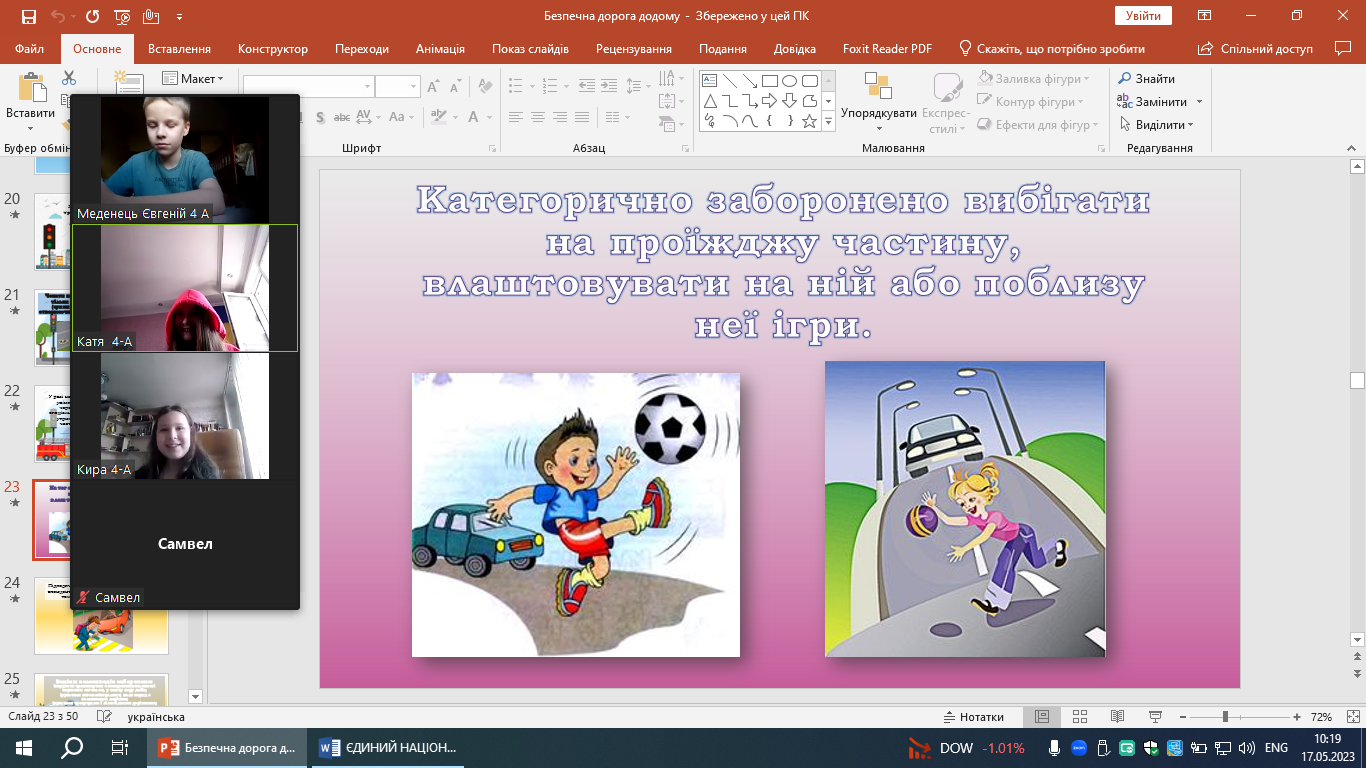Screen dimensions: 1366x768
Task: Open the Анімація ribbon tab
Action: coord(440,49)
